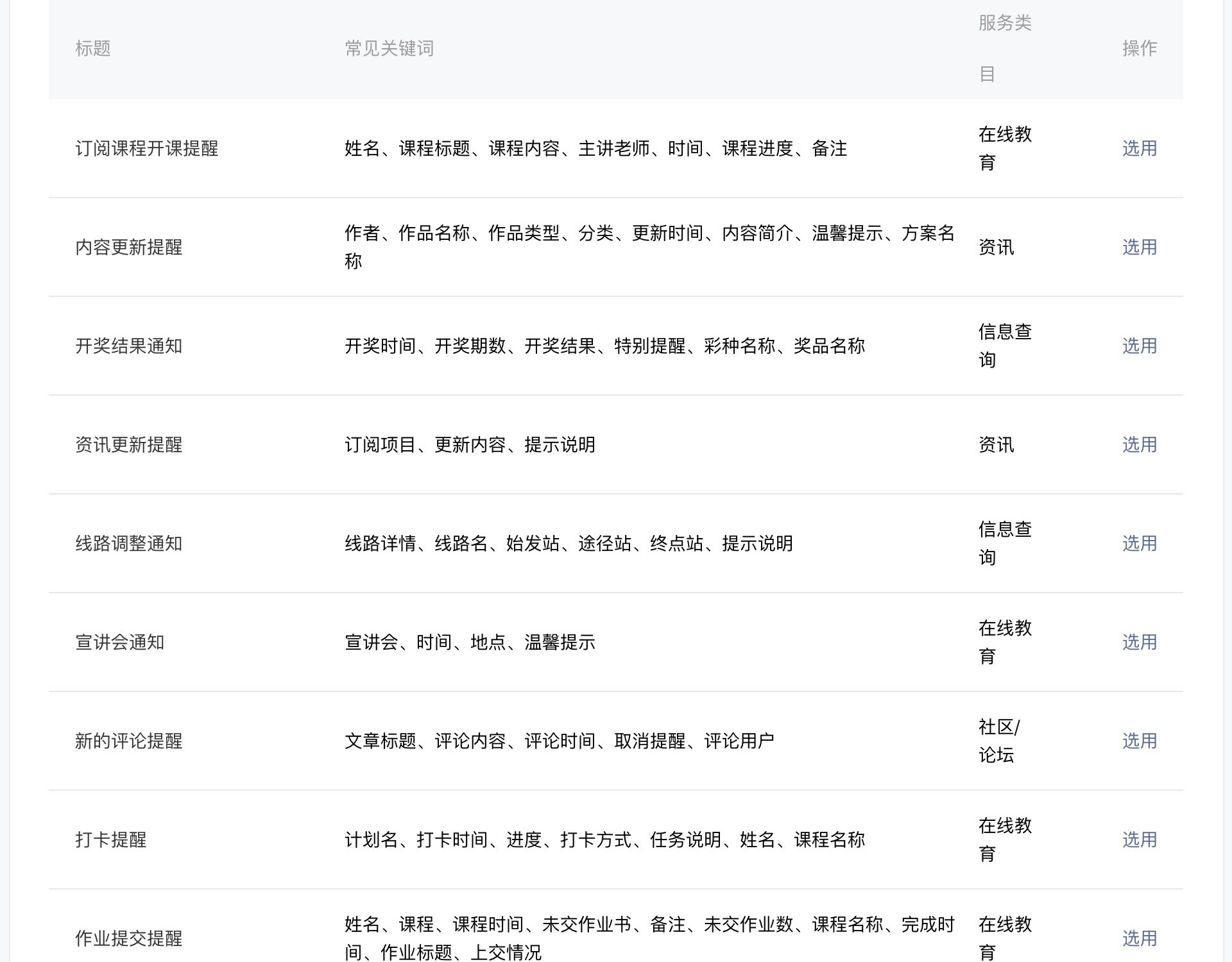Click the 线路调整通知 title cell
1232x962 pixels.
tap(128, 543)
